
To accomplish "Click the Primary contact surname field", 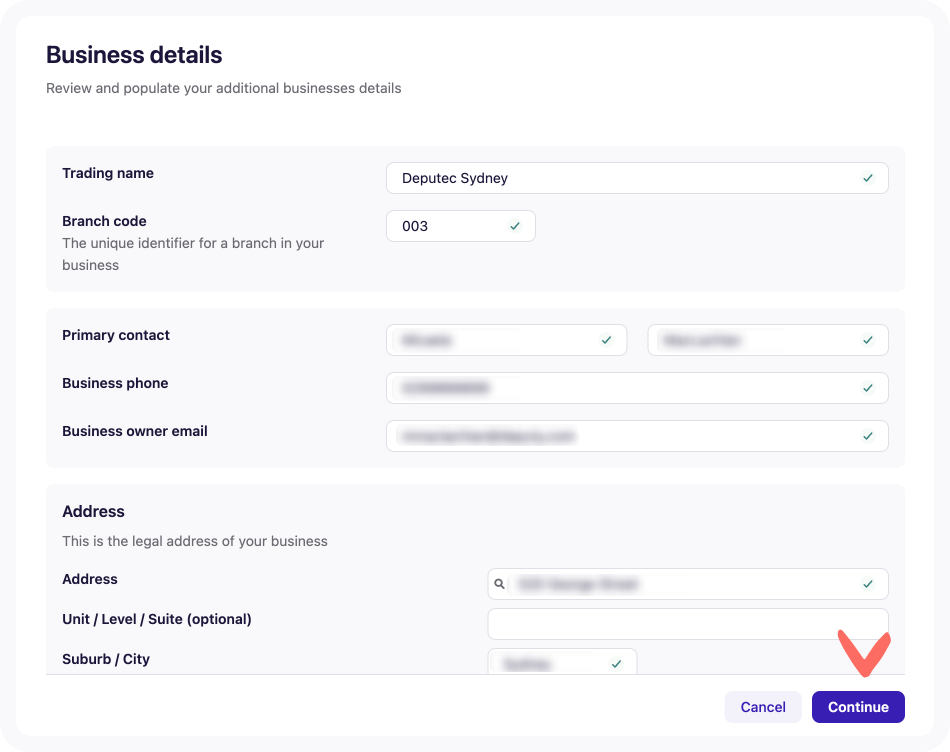I will point(750,340).
